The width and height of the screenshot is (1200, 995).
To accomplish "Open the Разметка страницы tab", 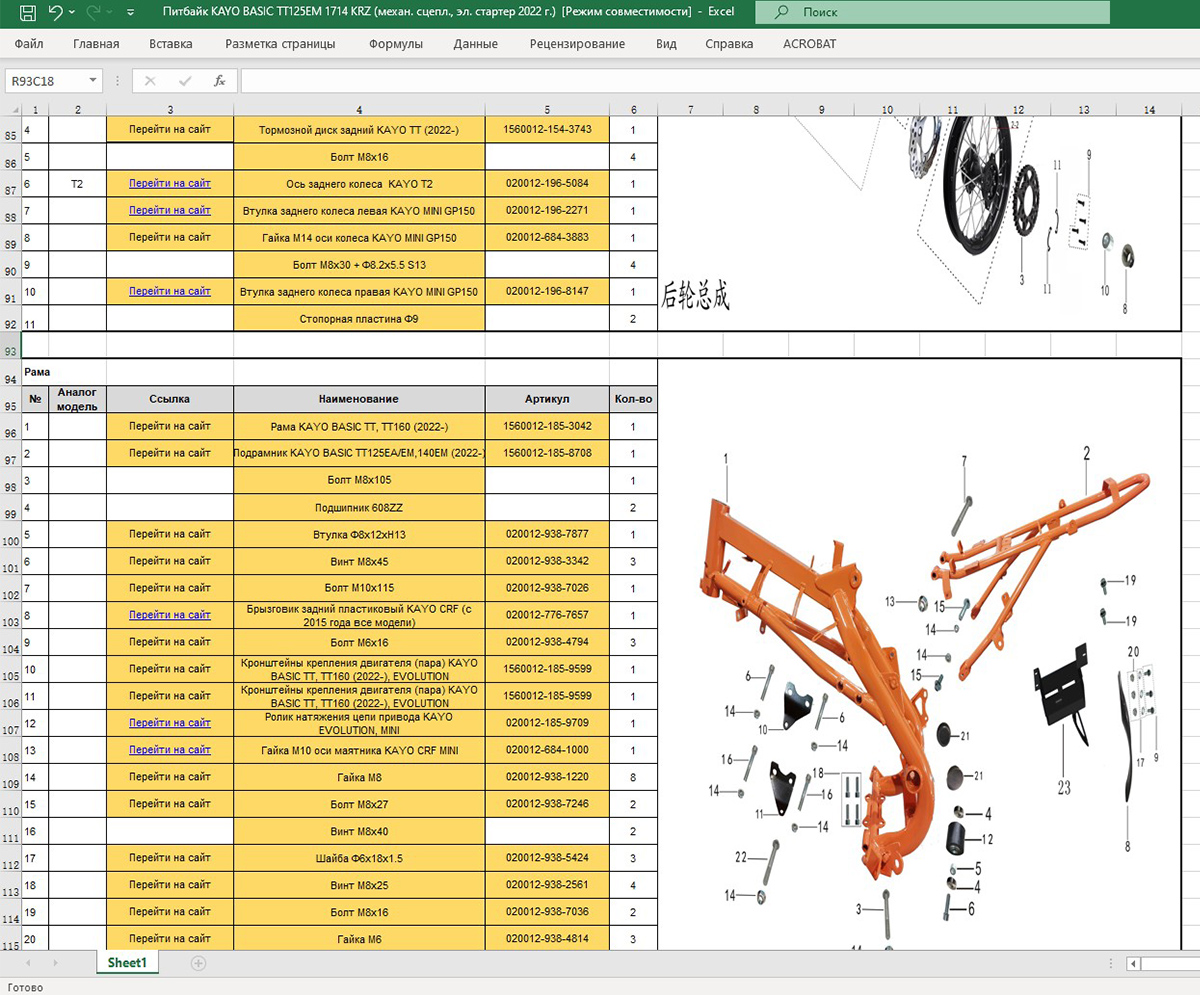I will [280, 44].
